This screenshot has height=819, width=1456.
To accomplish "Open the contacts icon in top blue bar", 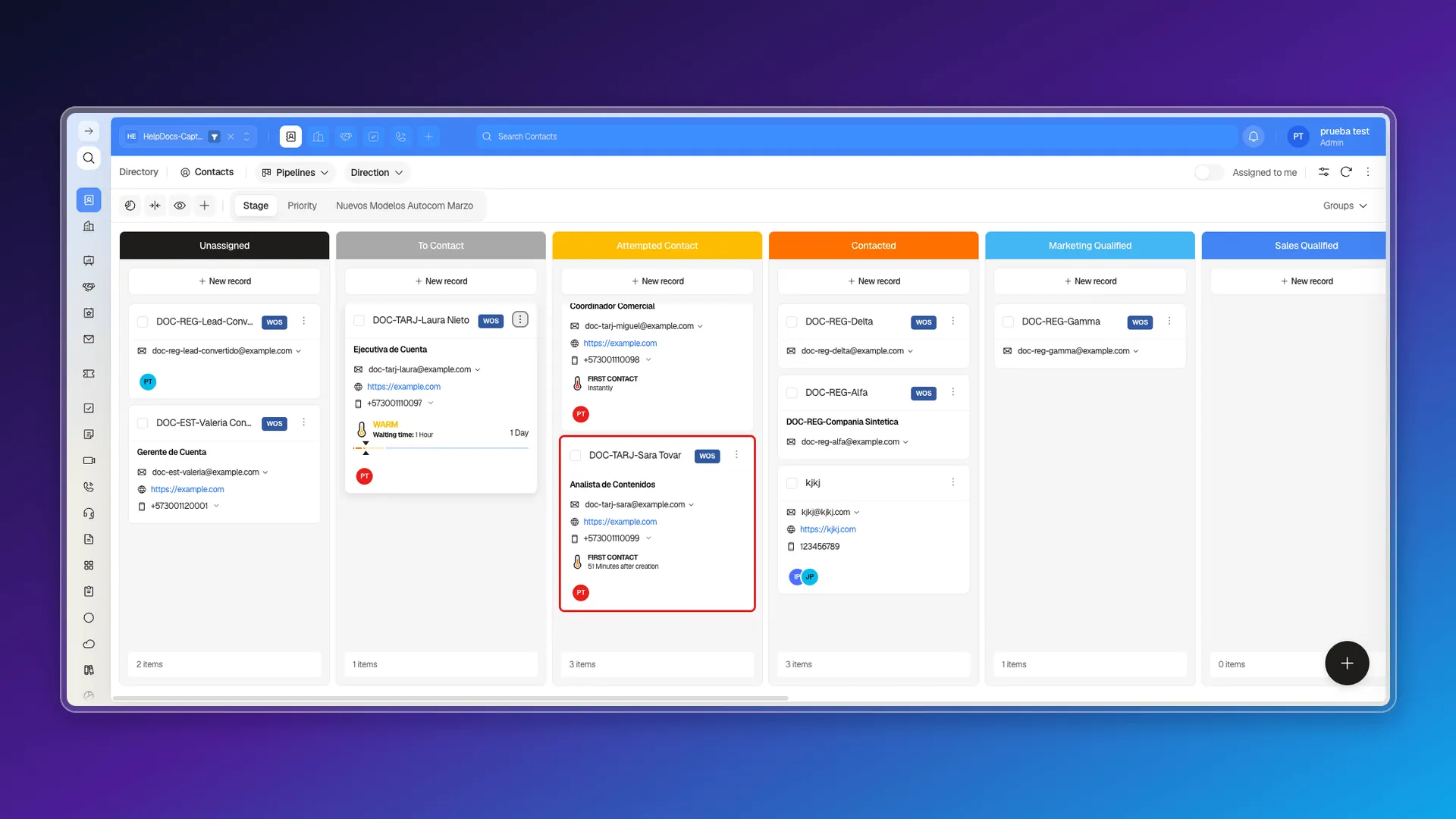I will tap(290, 136).
